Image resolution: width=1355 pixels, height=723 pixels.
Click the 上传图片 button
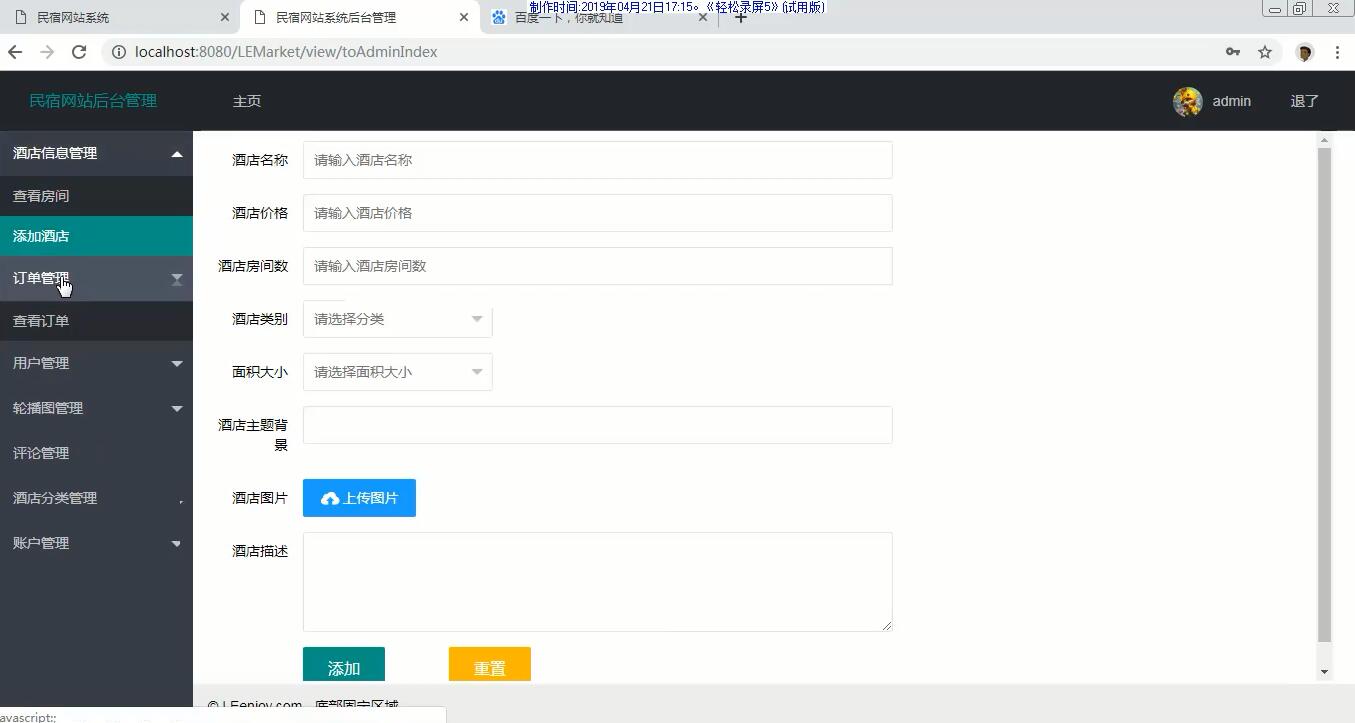pyautogui.click(x=359, y=498)
